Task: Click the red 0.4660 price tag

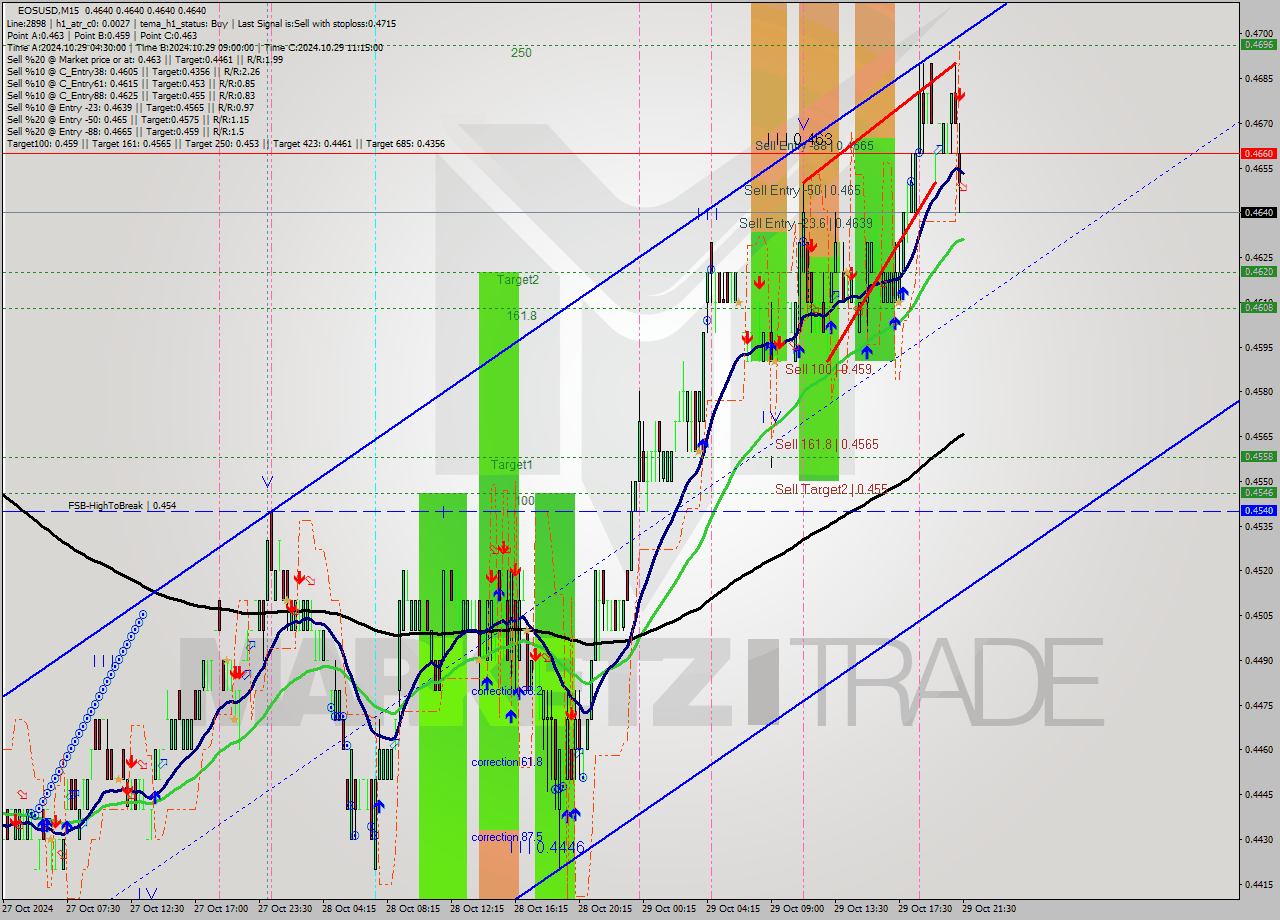Action: 1258,153
